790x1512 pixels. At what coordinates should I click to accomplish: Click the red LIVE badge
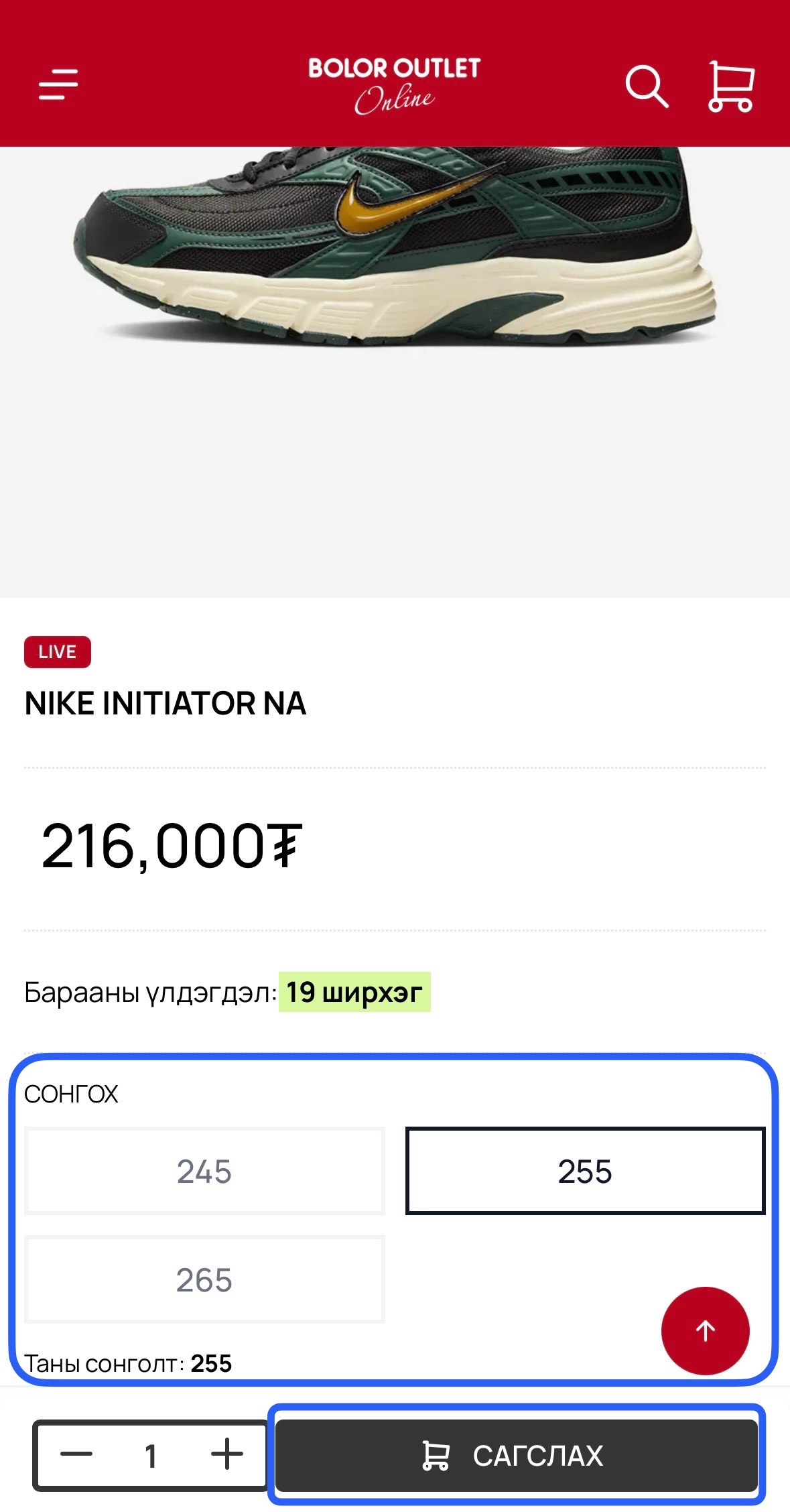(58, 652)
